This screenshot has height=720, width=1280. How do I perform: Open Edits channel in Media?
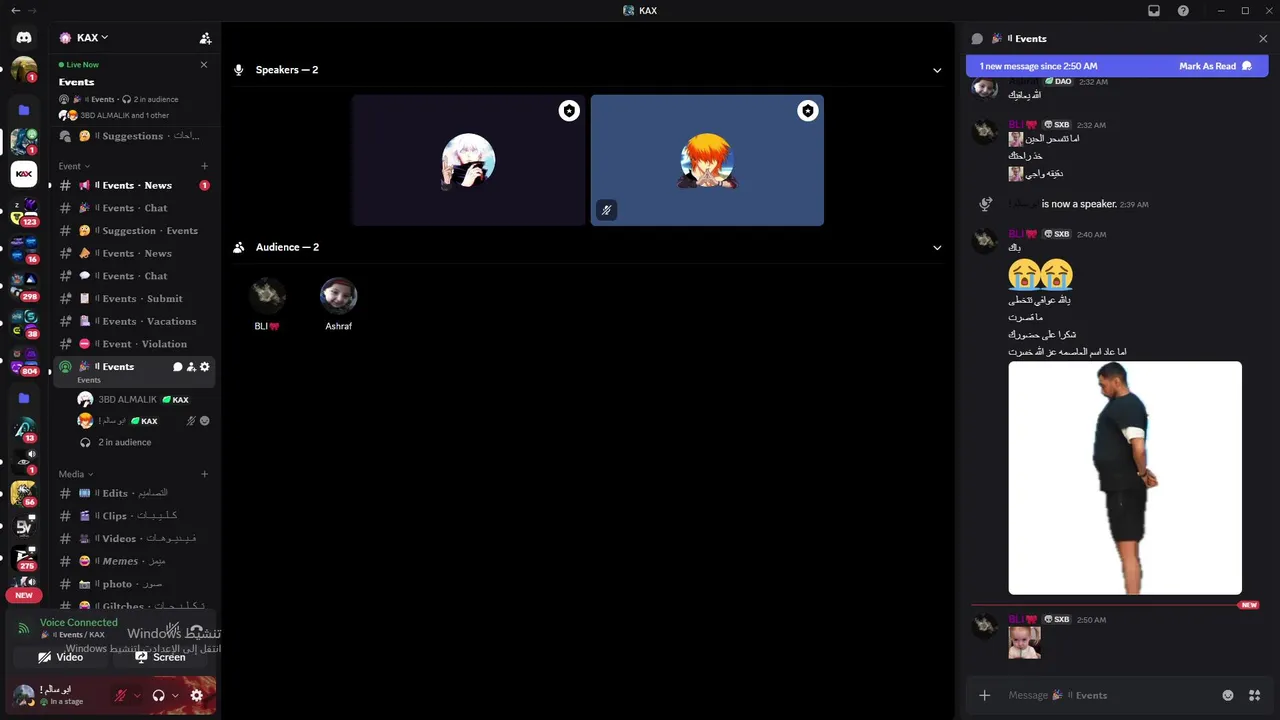point(134,493)
